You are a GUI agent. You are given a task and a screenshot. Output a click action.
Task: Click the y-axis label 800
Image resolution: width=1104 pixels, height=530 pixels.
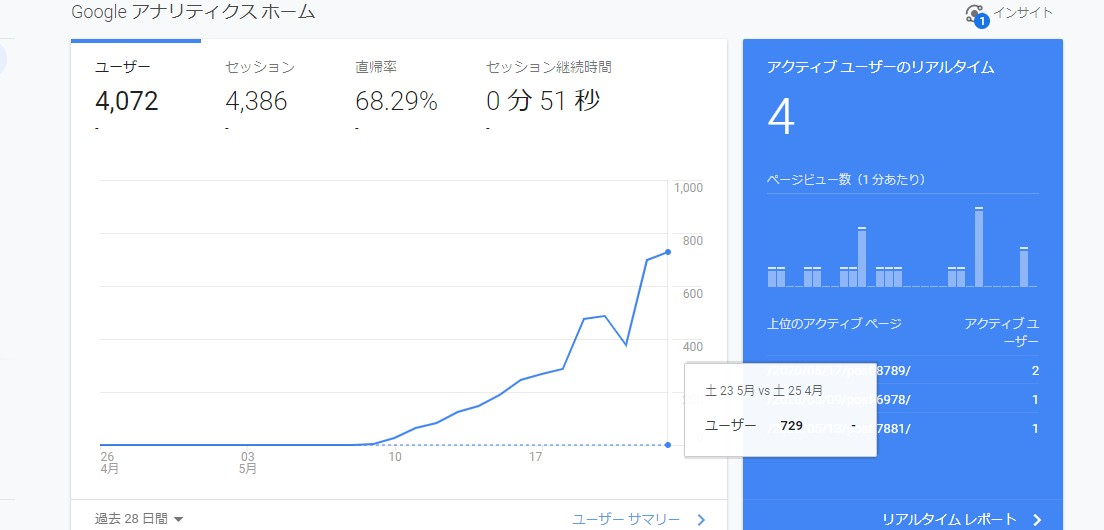[x=693, y=241]
